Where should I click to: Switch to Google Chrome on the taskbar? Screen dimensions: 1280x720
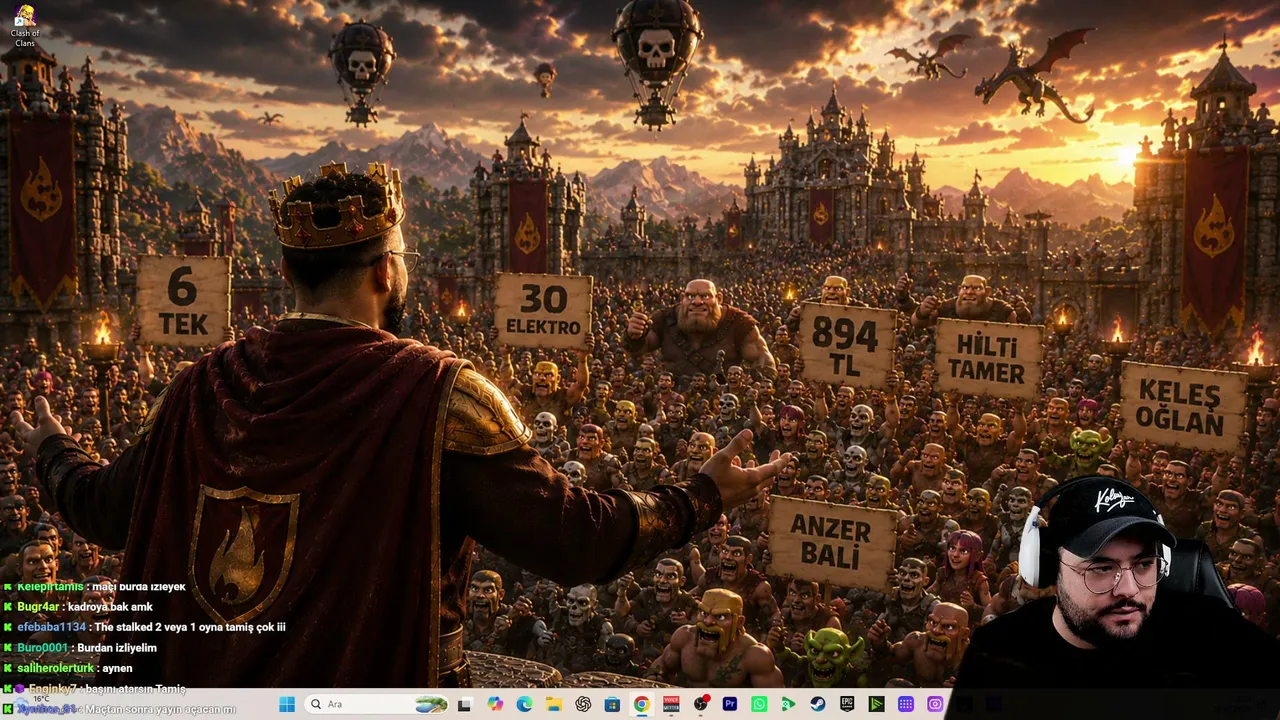(x=641, y=704)
